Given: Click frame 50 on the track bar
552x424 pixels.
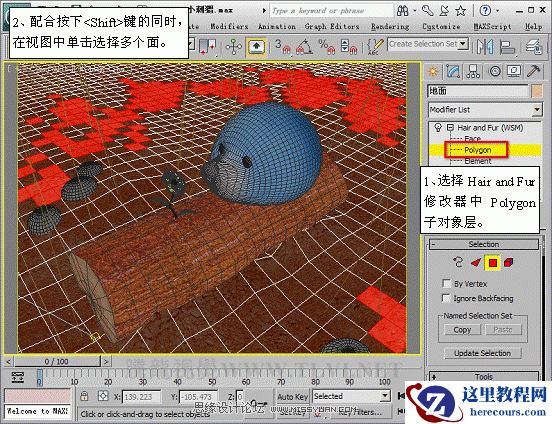Looking at the screenshot, I should [x=212, y=378].
